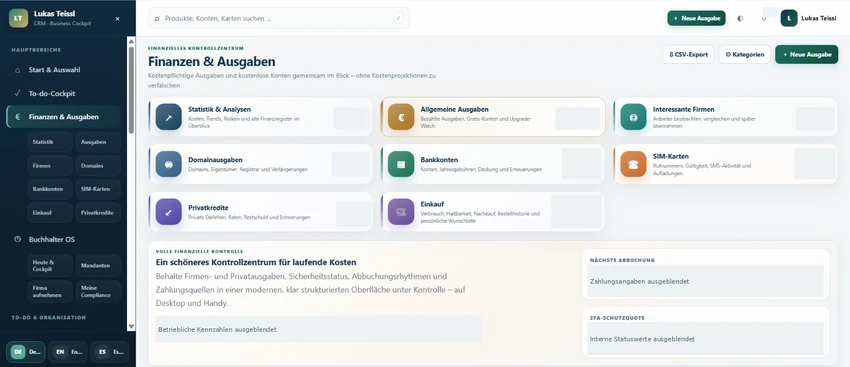Open Ausgaben sidebar sub-item
Viewport: 850px width, 367px height.
click(x=98, y=142)
